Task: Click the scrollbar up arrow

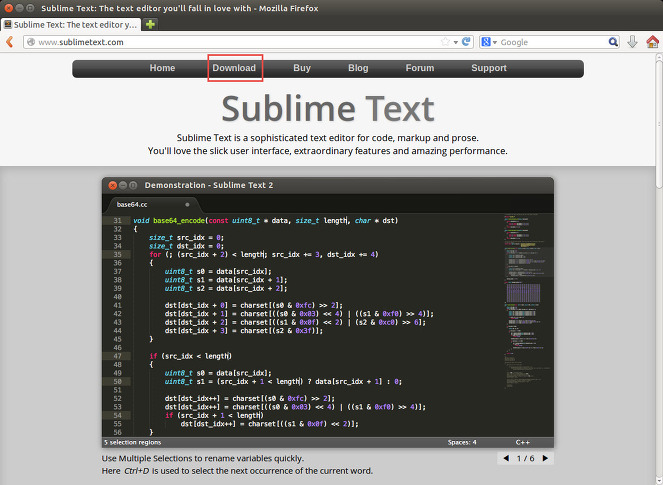Action: tap(659, 57)
